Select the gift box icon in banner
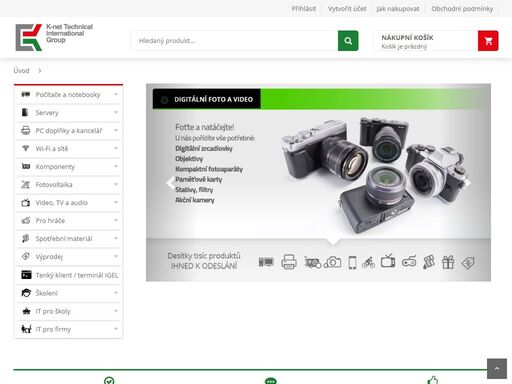 [448, 262]
